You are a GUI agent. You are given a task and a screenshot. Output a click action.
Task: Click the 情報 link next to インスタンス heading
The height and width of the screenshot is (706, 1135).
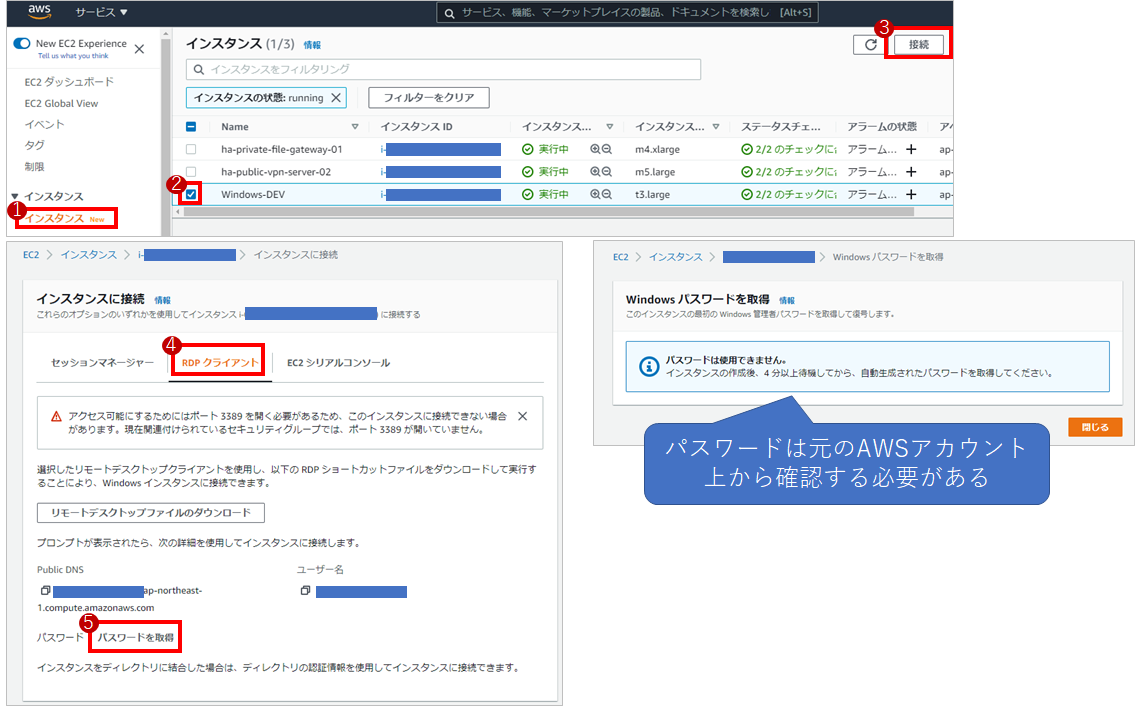[x=312, y=45]
